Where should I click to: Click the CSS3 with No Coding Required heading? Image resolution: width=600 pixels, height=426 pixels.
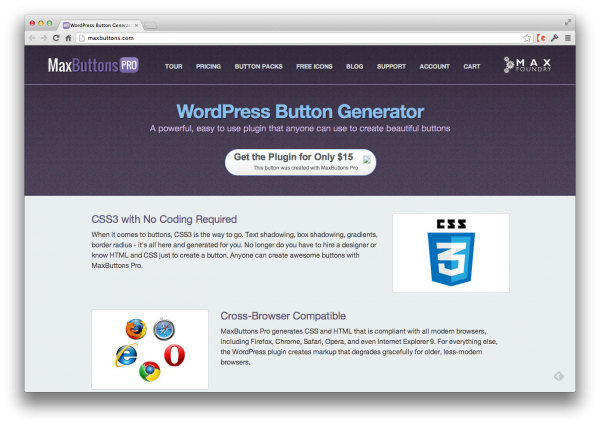pyautogui.click(x=164, y=219)
